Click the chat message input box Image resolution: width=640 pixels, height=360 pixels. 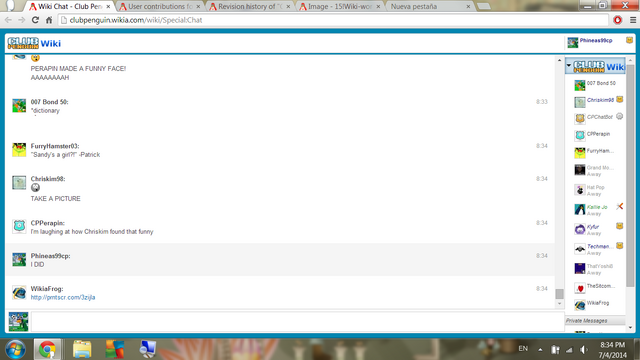298,322
